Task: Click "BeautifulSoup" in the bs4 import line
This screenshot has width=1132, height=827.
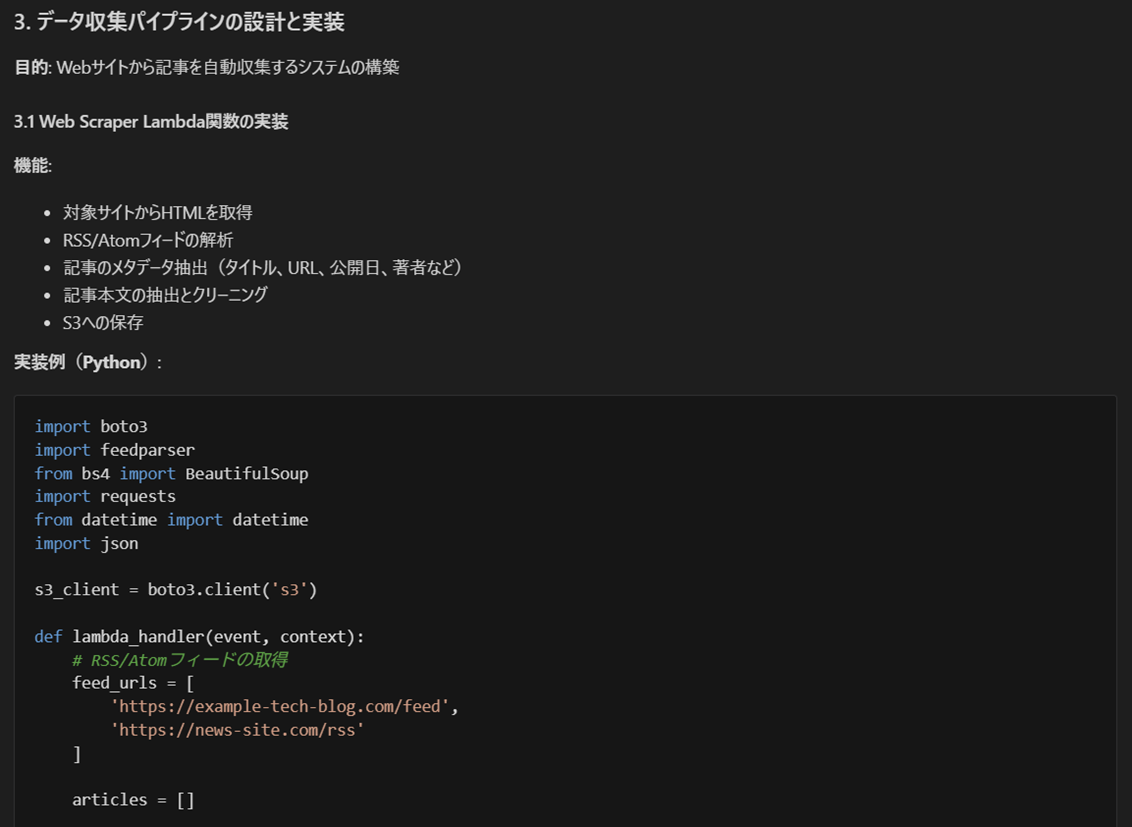Action: point(246,473)
